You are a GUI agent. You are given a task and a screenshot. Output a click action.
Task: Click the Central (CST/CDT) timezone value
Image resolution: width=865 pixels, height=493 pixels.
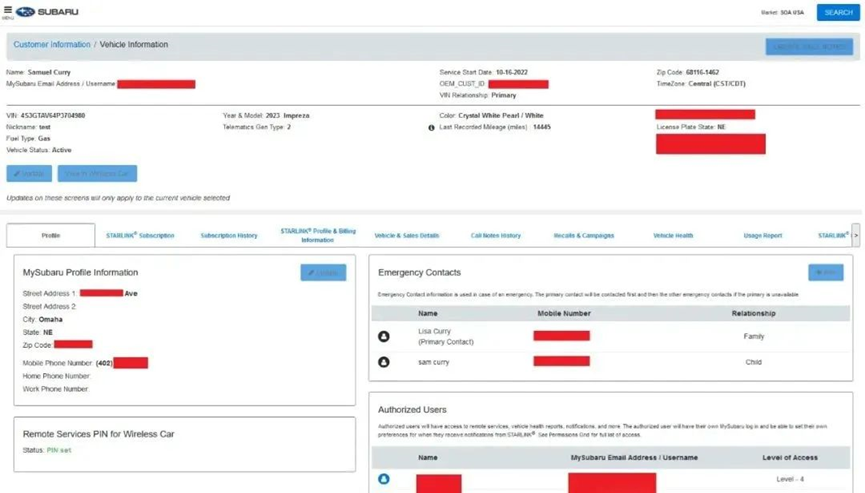click(717, 84)
